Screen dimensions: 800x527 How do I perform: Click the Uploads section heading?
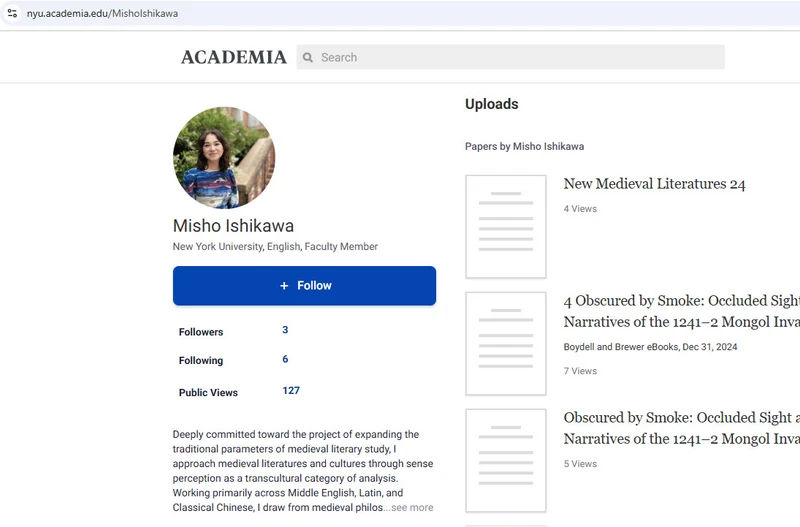(491, 104)
